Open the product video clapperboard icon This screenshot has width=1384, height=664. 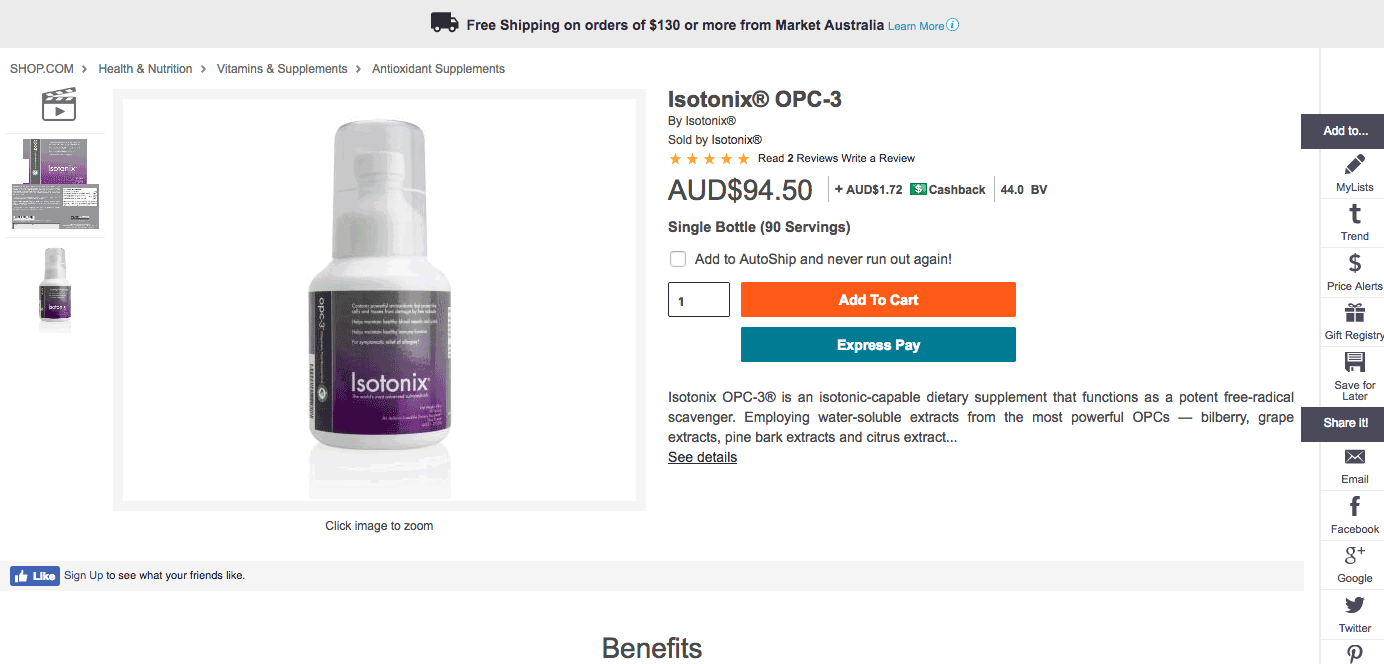tap(59, 105)
